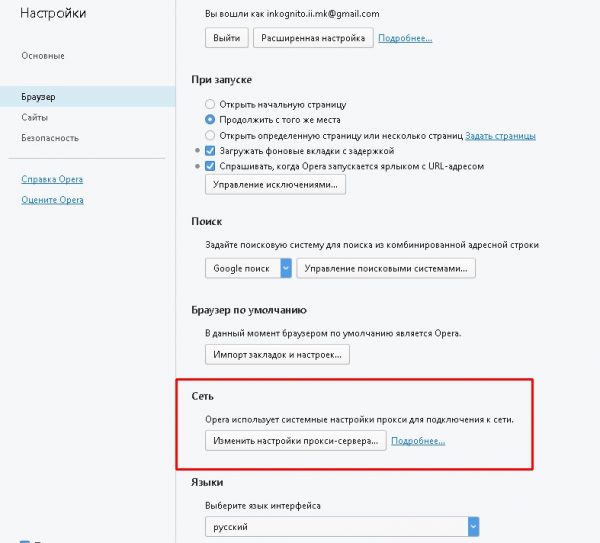
Task: Click the Выйти sign-out button
Action: 226,37
